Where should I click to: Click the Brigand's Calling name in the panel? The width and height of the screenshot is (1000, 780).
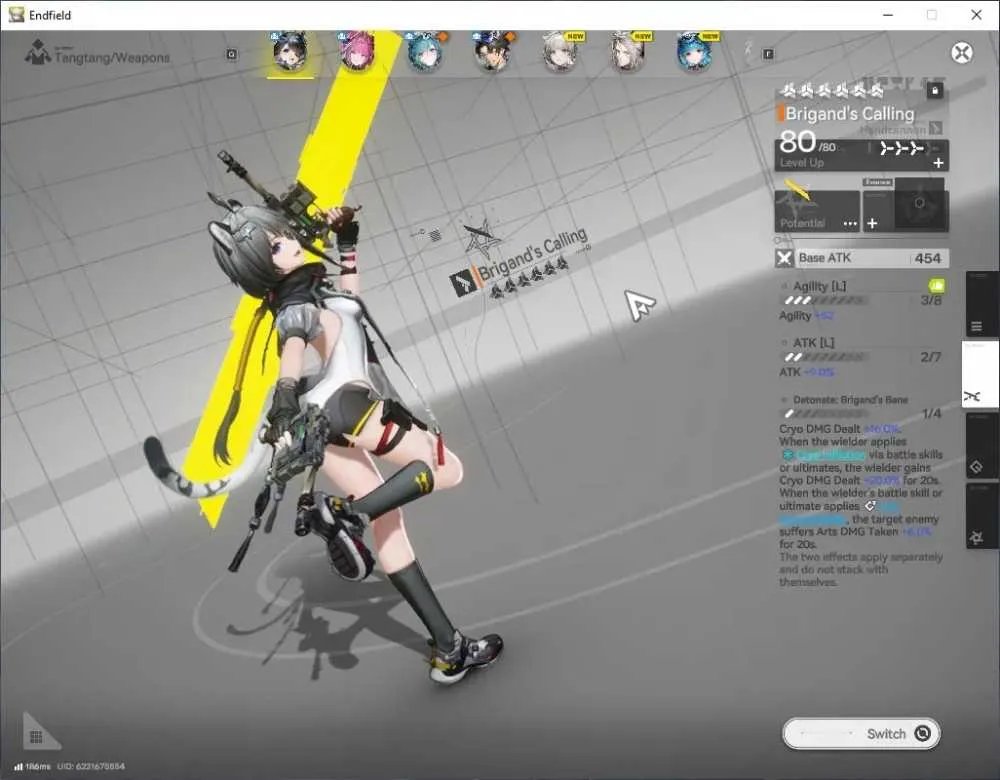pos(850,114)
